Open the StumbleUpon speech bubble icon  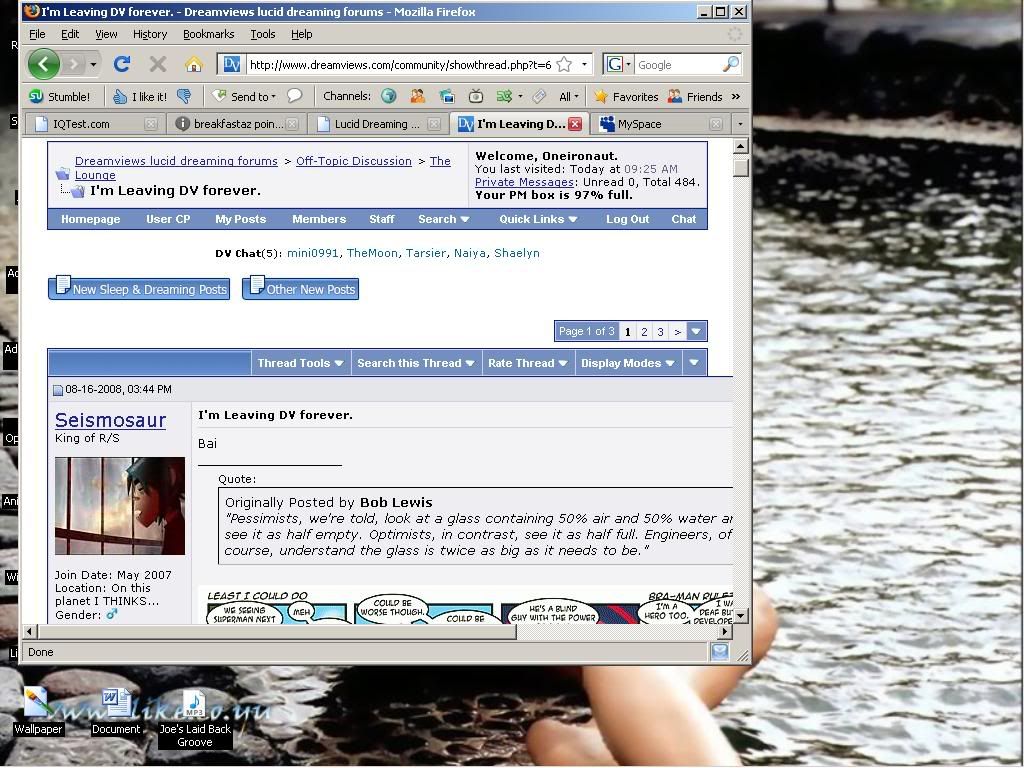[295, 96]
